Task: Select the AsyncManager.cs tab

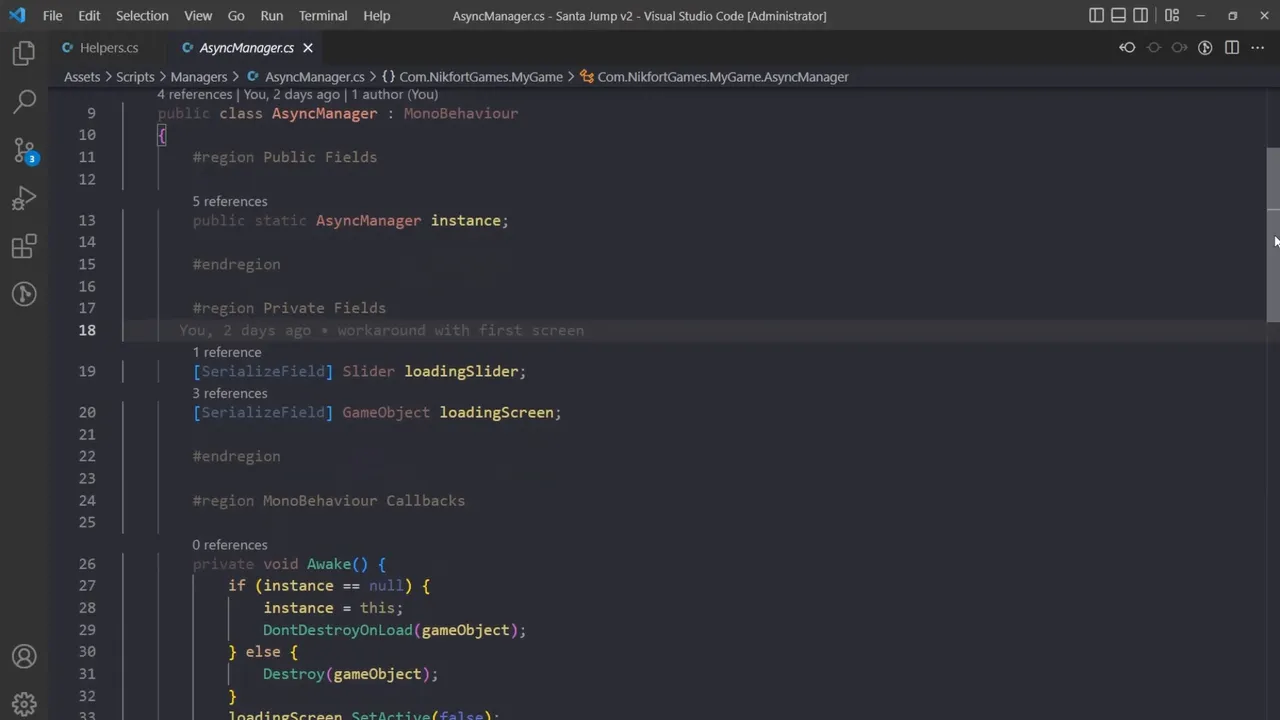Action: (246, 48)
